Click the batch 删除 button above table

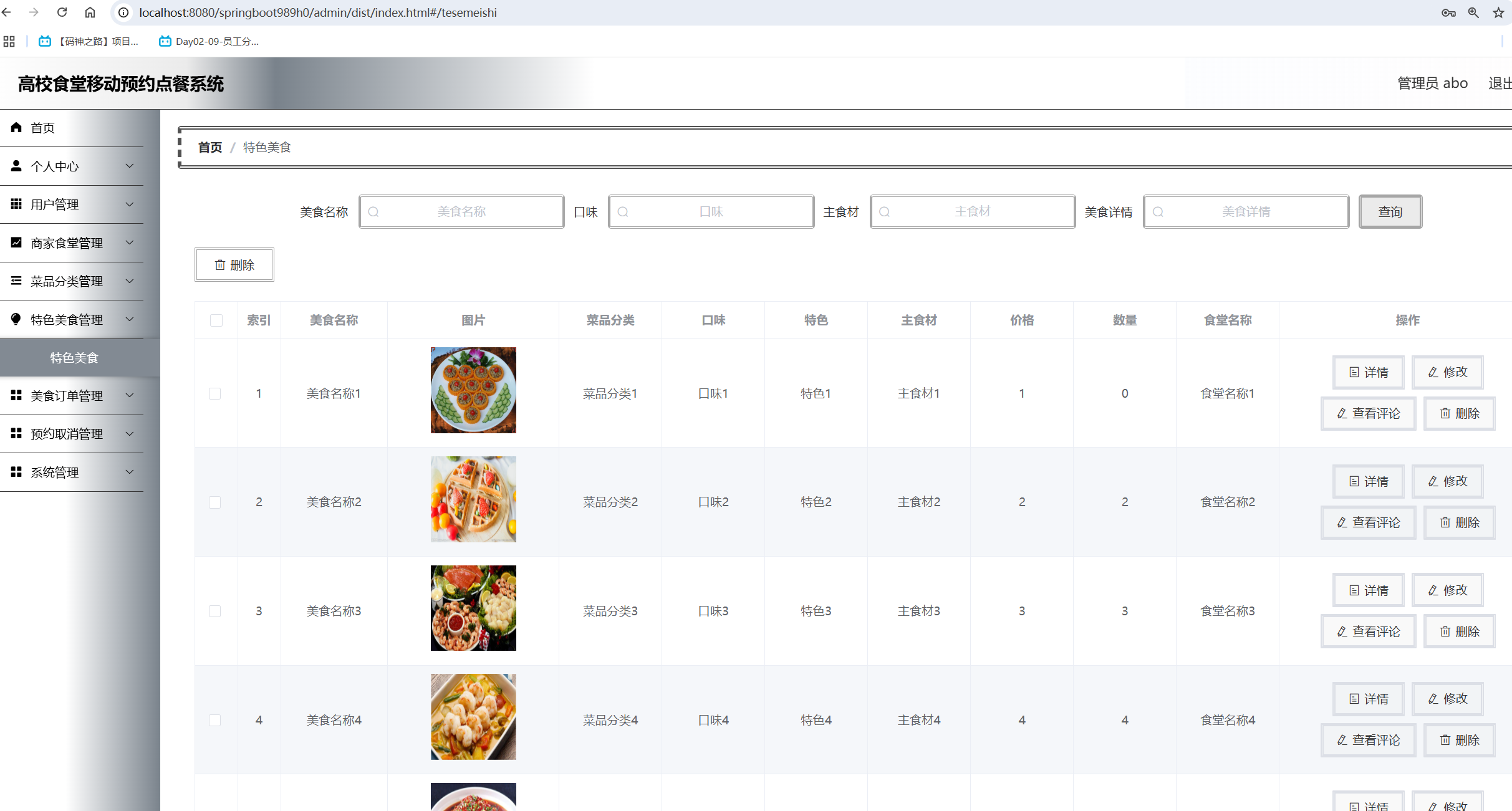click(x=234, y=265)
